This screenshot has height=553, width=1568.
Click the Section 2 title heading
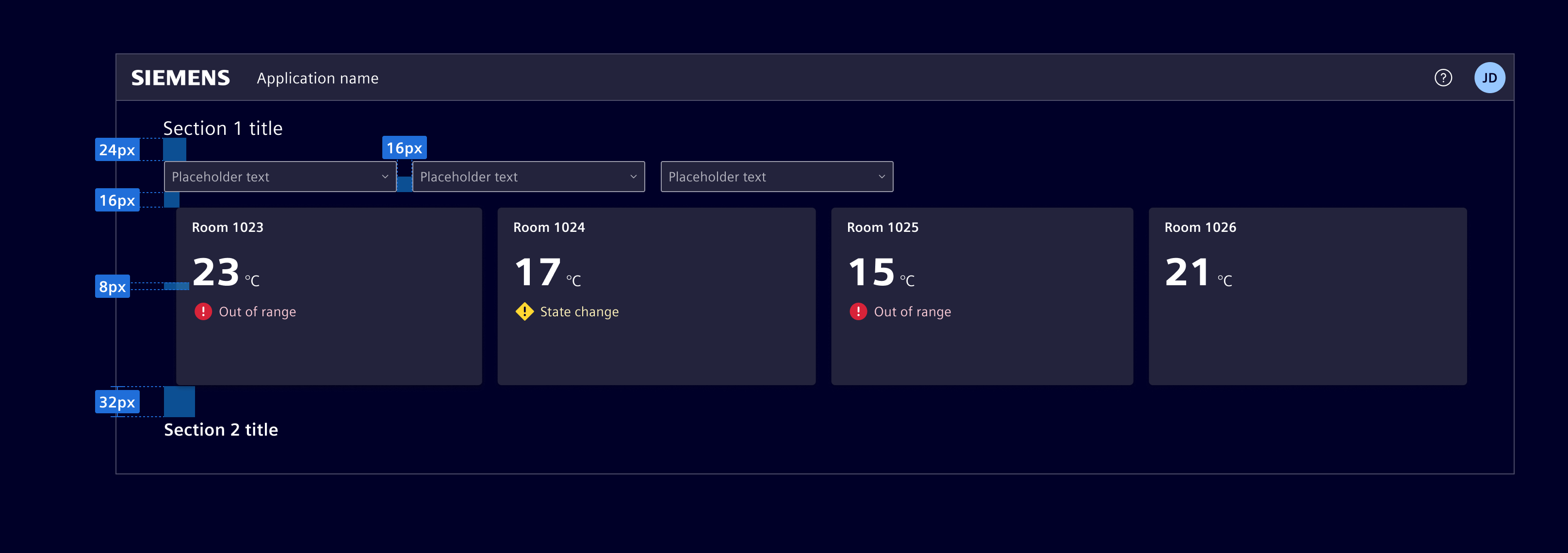point(221,429)
